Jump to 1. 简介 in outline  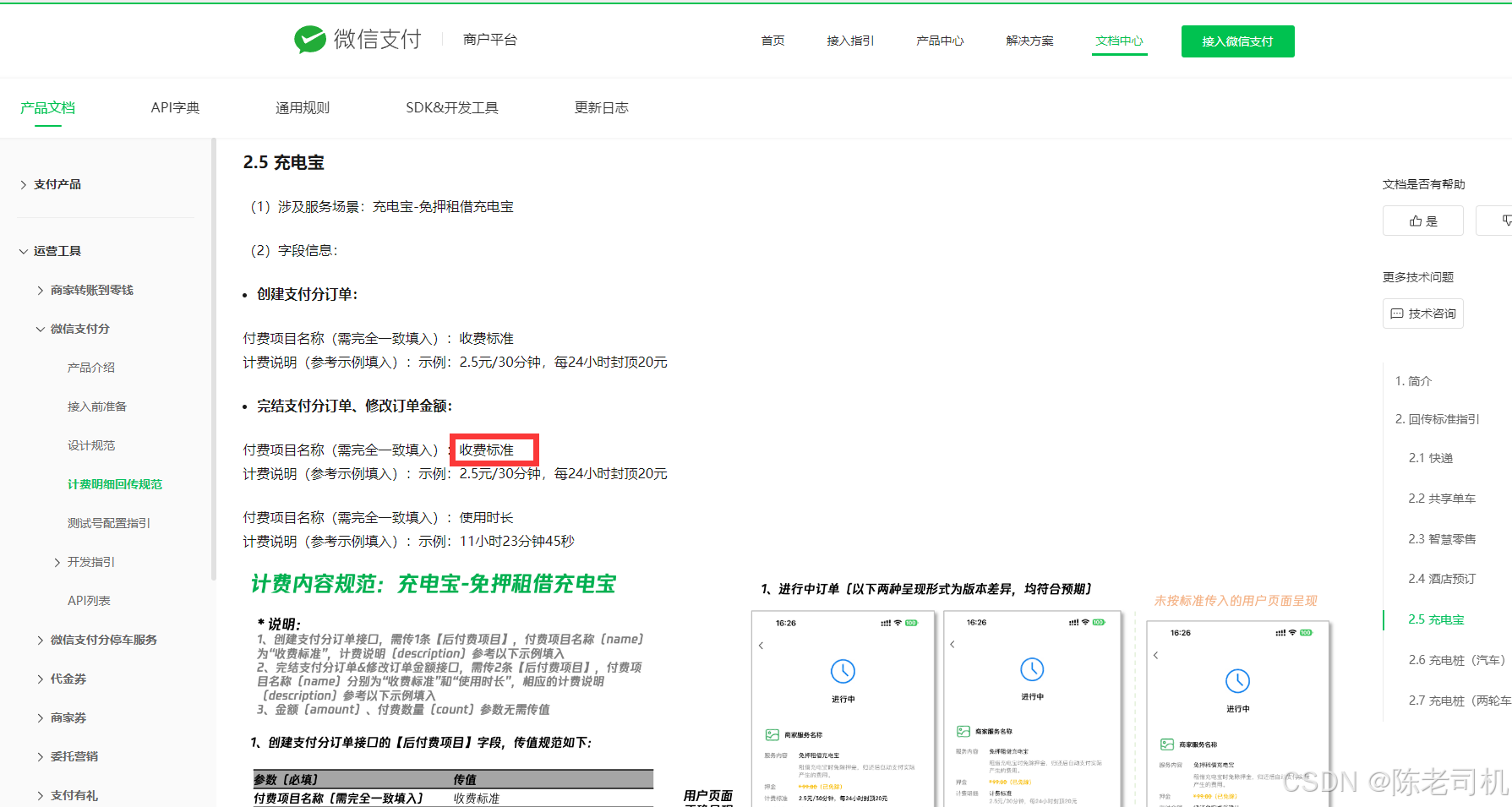(x=1413, y=381)
